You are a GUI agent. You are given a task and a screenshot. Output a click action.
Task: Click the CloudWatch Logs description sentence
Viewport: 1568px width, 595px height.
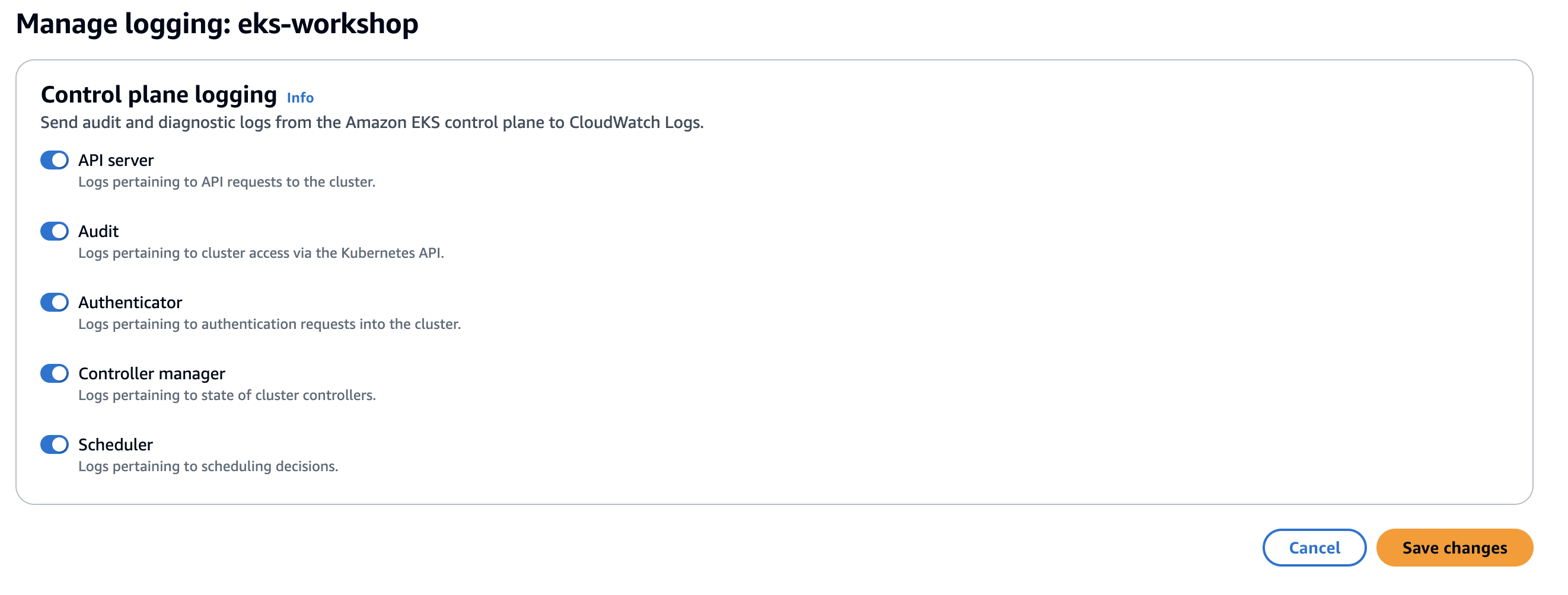click(x=371, y=122)
